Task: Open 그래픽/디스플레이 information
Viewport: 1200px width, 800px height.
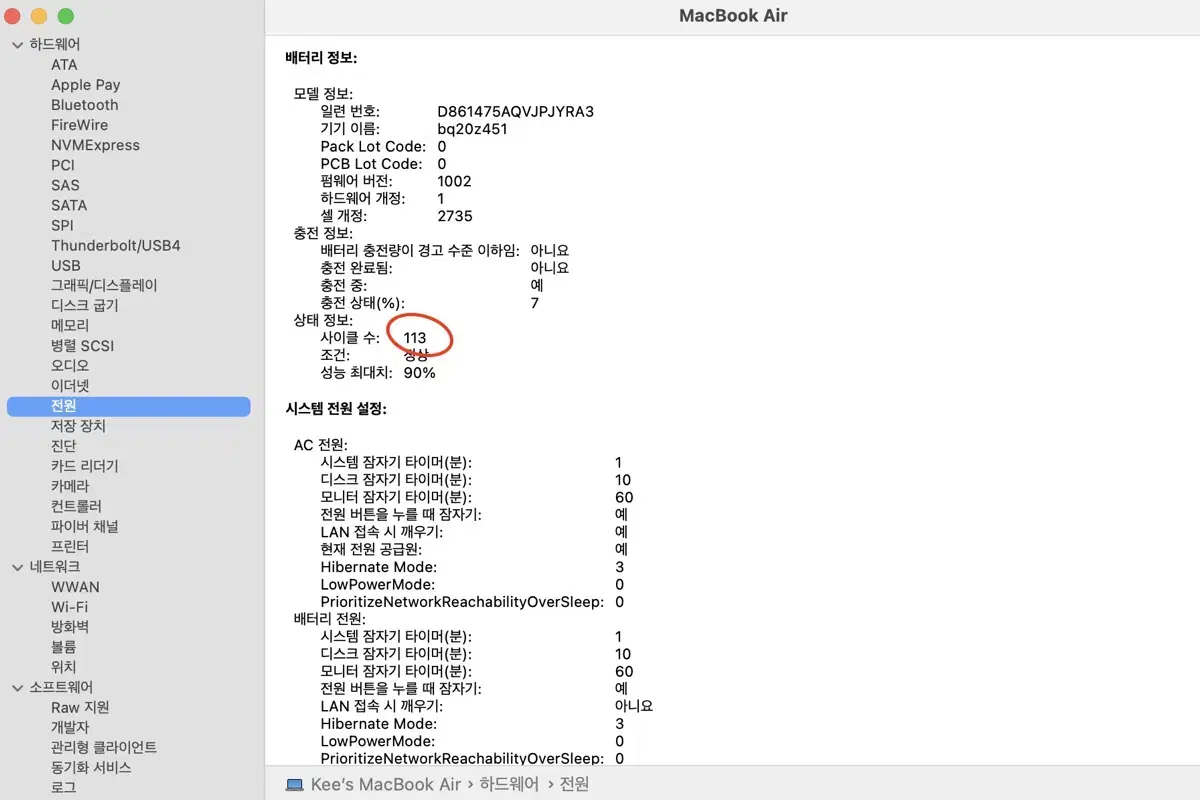Action: pyautogui.click(x=104, y=285)
